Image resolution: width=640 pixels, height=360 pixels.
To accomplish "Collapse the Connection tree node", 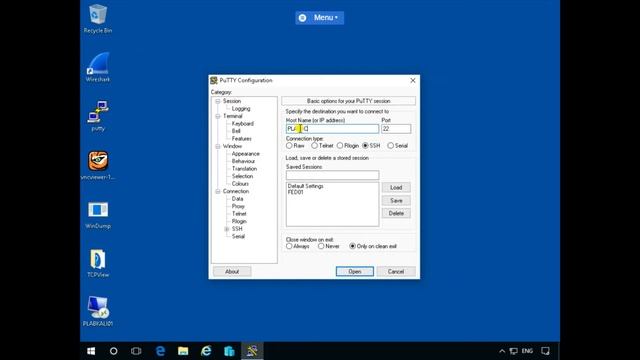I will click(218, 191).
